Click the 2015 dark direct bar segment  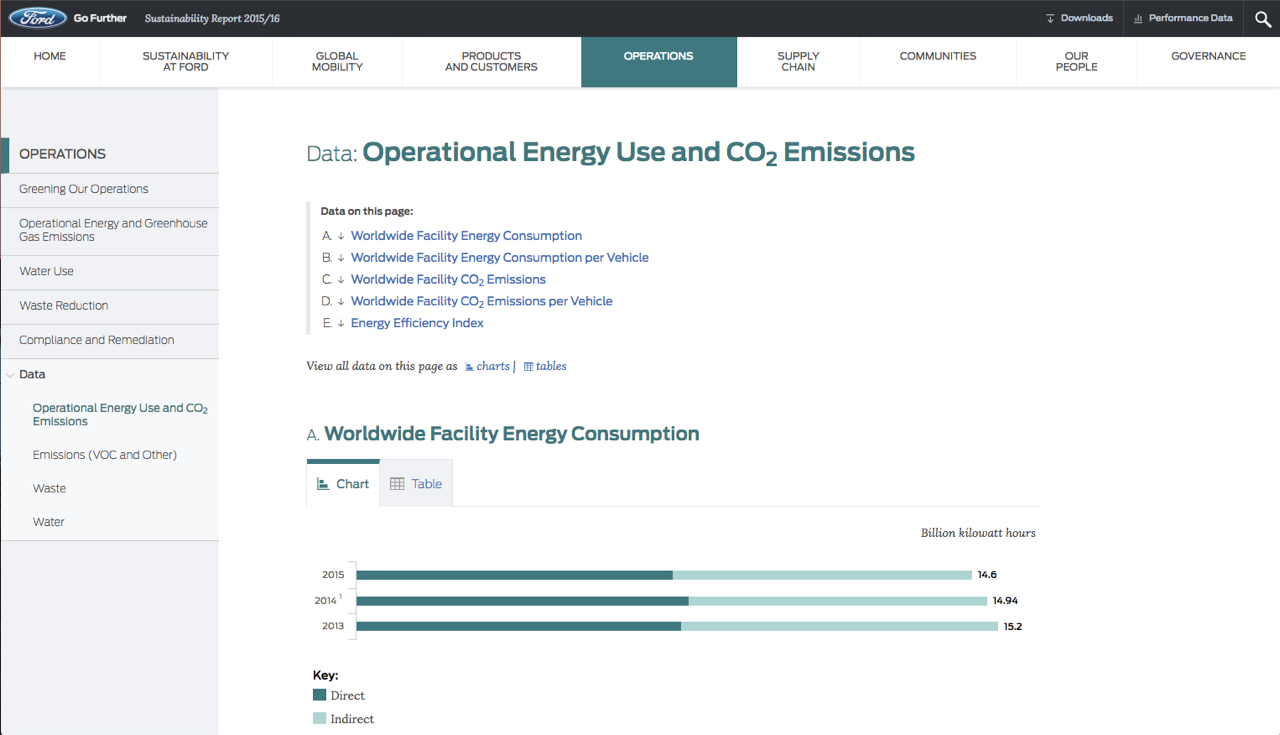pyautogui.click(x=514, y=575)
